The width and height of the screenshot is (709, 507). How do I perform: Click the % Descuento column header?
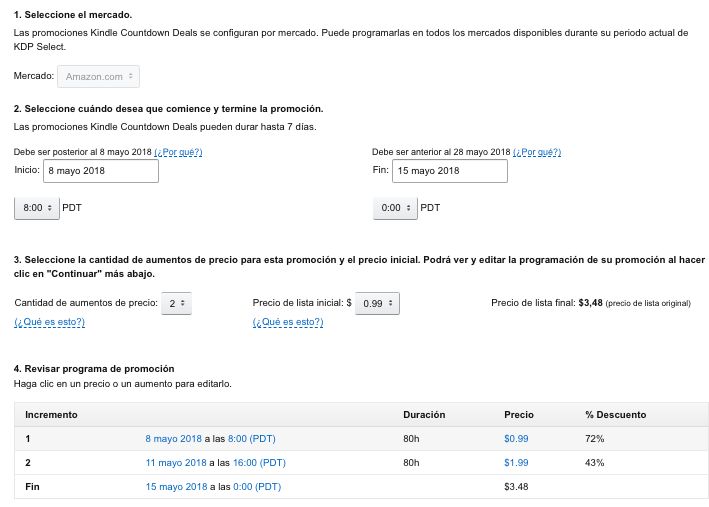(615, 414)
